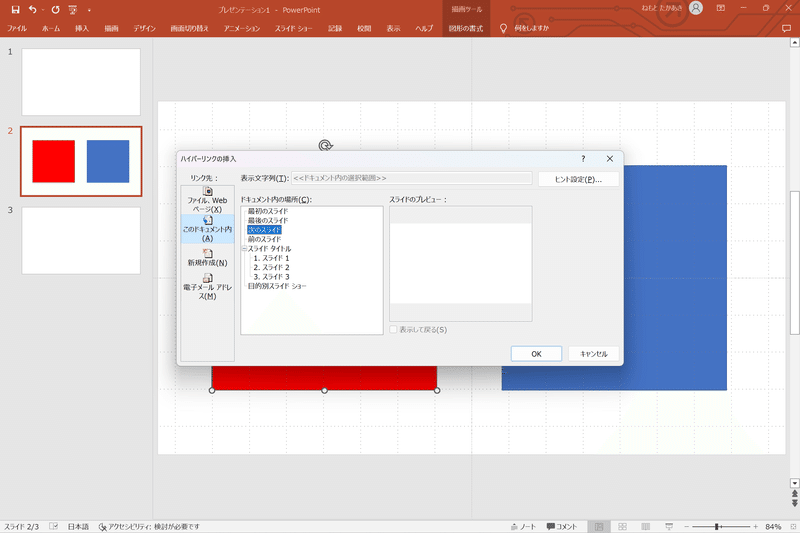This screenshot has width=800, height=533.
Task: Open the ribbon display options icon
Action: 720,8
